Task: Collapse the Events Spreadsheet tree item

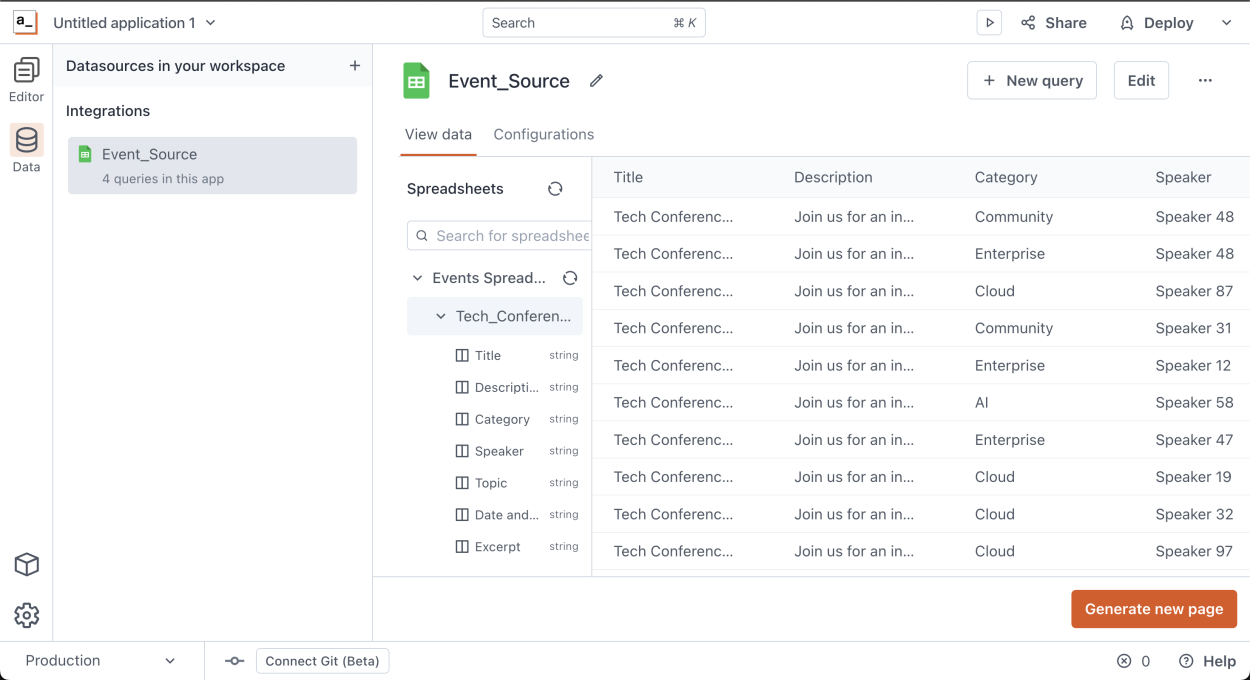Action: pos(418,277)
